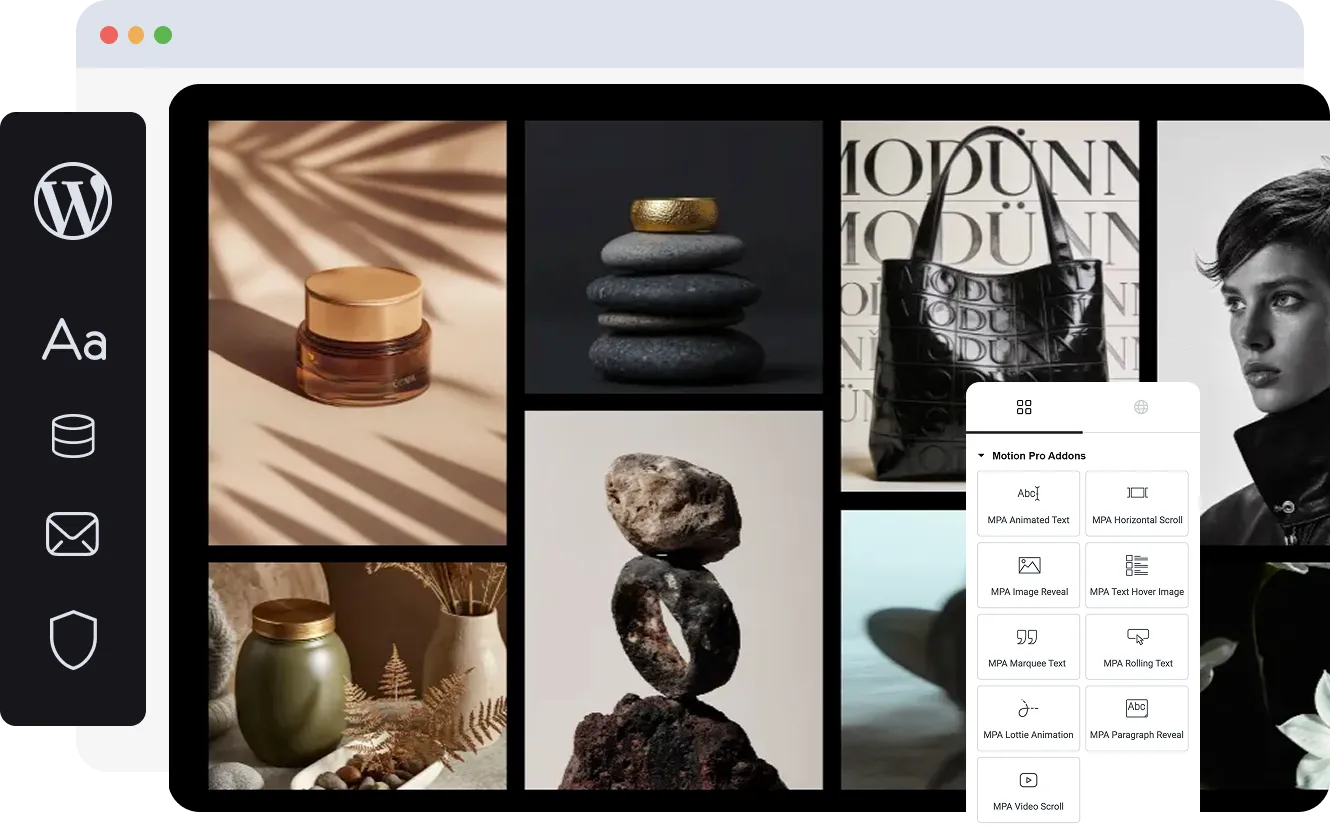
Task: Open the white flower on black image
Action: pos(1265,676)
